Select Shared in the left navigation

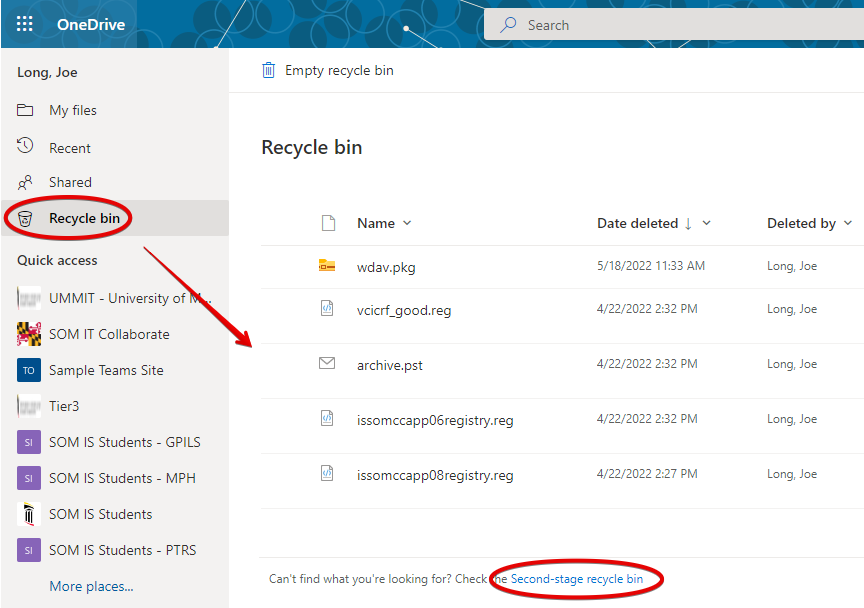(x=70, y=182)
